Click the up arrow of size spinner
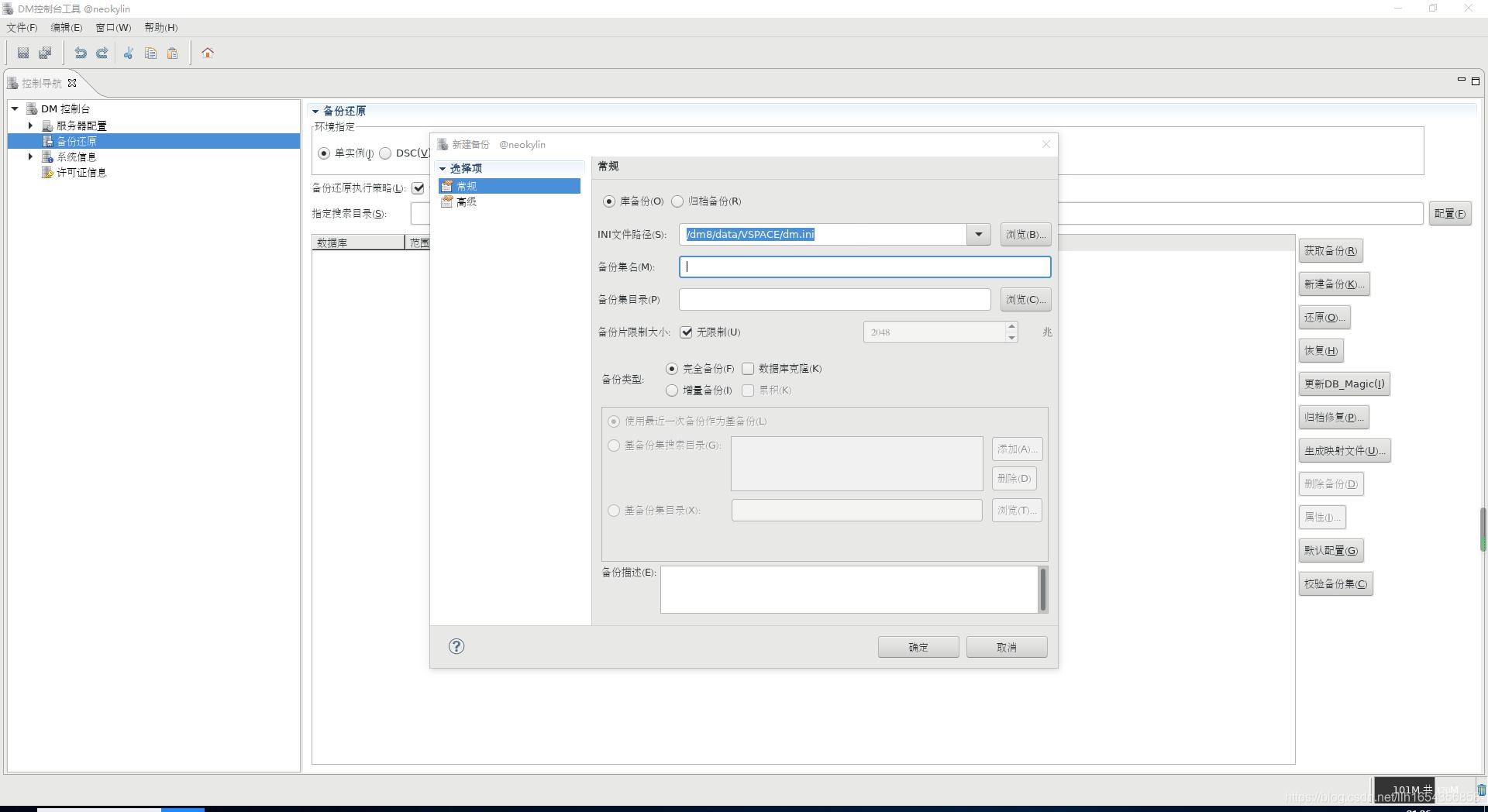Screen dimensions: 1488x812 click(x=1011, y=327)
